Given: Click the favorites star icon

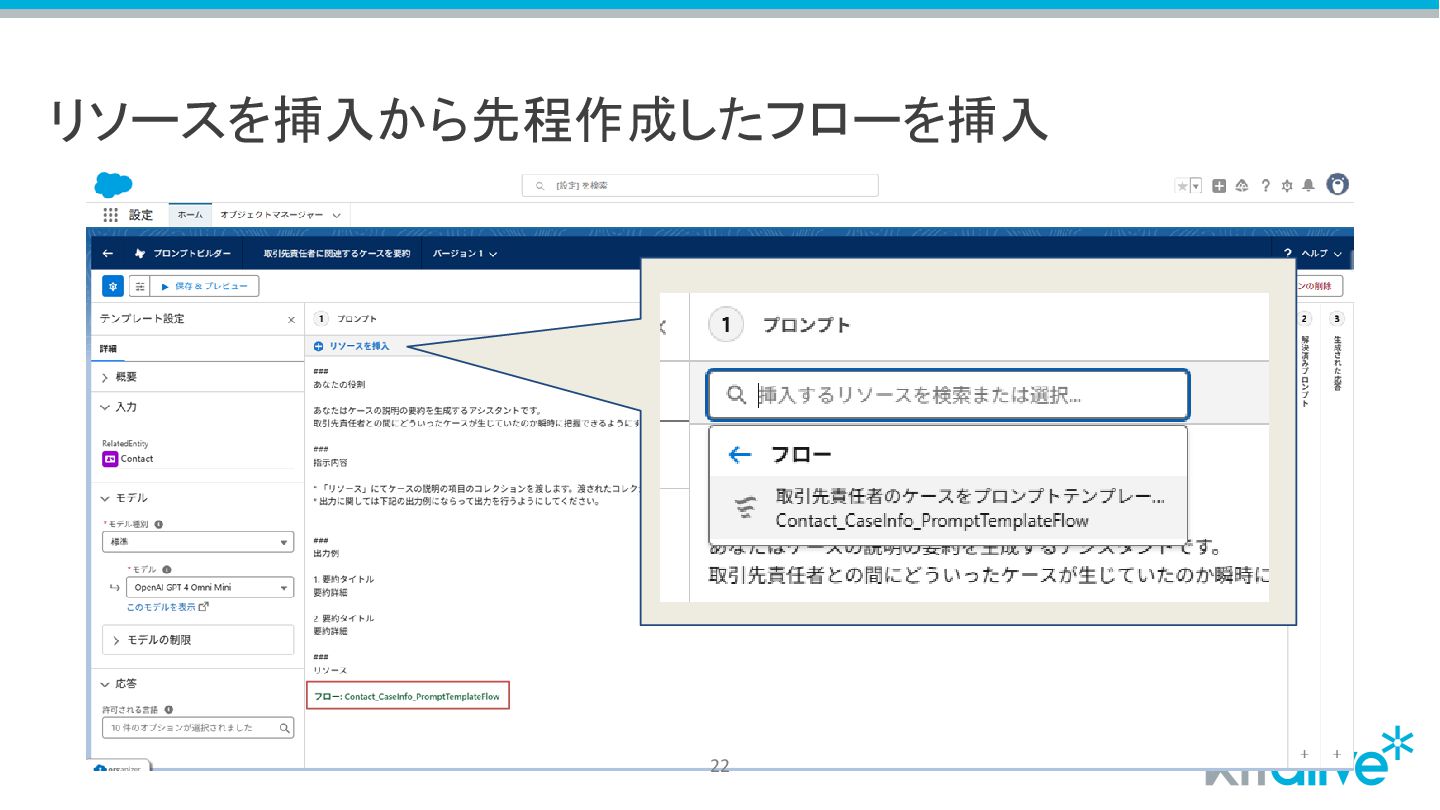Looking at the screenshot, I should tap(1182, 186).
